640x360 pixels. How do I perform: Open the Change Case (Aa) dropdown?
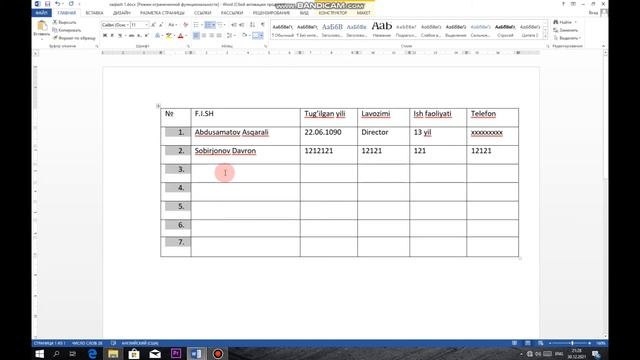click(x=172, y=25)
